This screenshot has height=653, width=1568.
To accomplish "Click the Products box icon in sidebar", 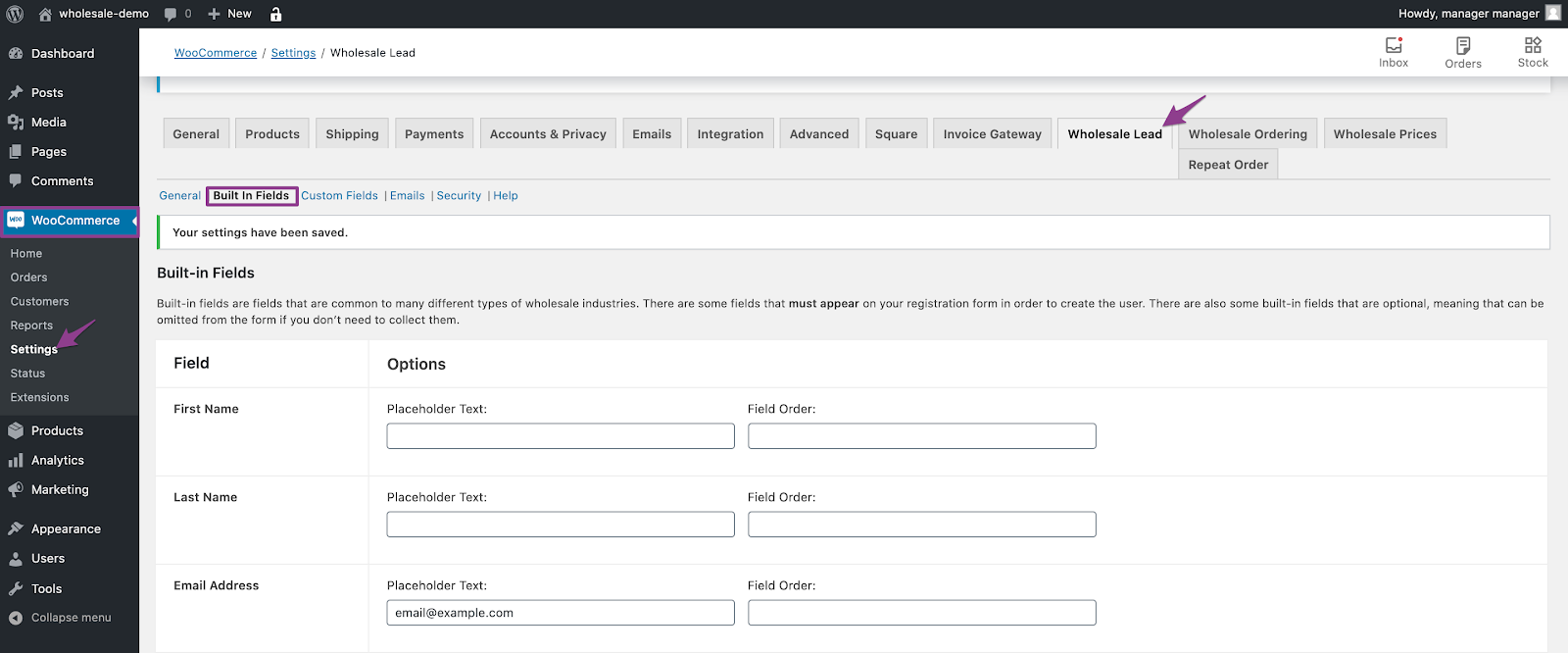I will 16,430.
